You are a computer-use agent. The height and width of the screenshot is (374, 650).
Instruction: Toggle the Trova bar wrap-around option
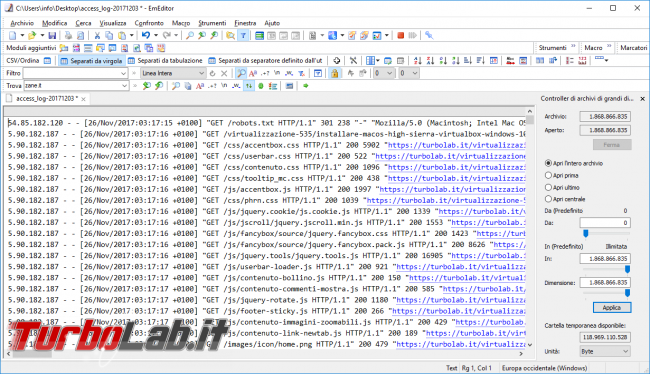point(249,86)
